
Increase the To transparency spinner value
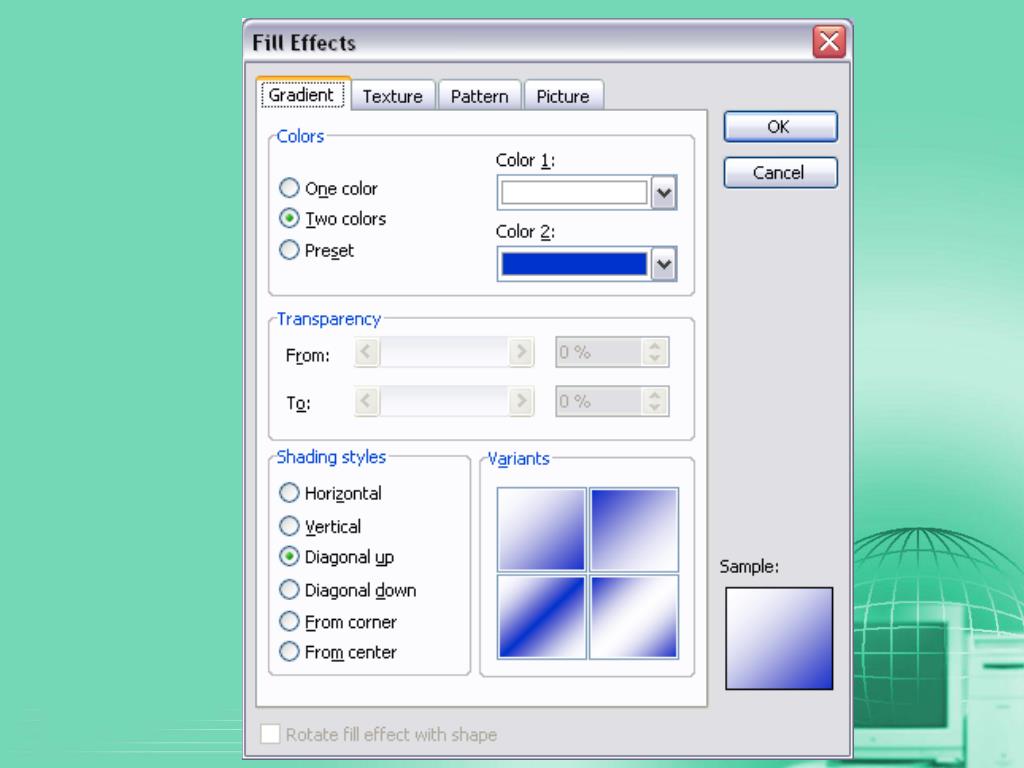point(654,394)
